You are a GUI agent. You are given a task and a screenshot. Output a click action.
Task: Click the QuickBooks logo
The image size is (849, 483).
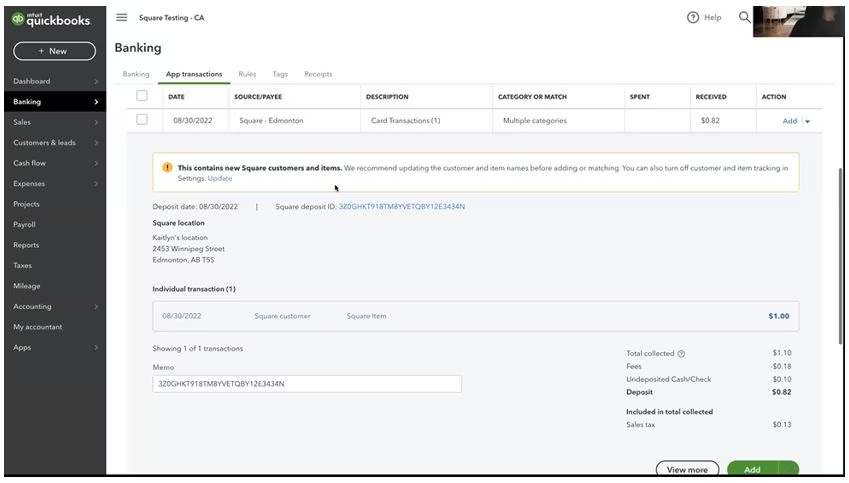coord(51,19)
